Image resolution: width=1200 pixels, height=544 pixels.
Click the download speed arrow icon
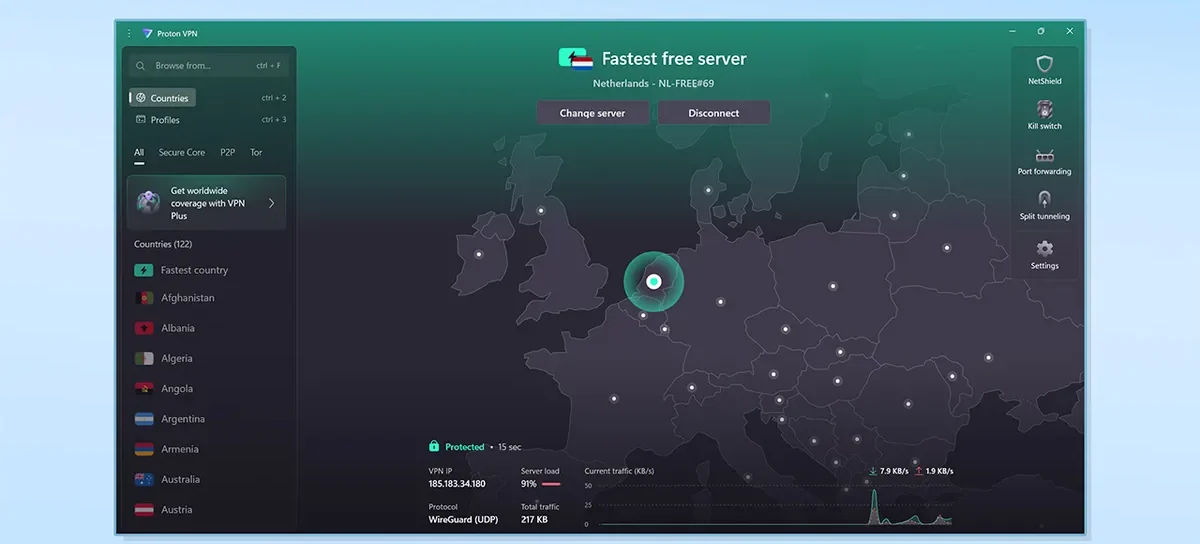click(873, 471)
